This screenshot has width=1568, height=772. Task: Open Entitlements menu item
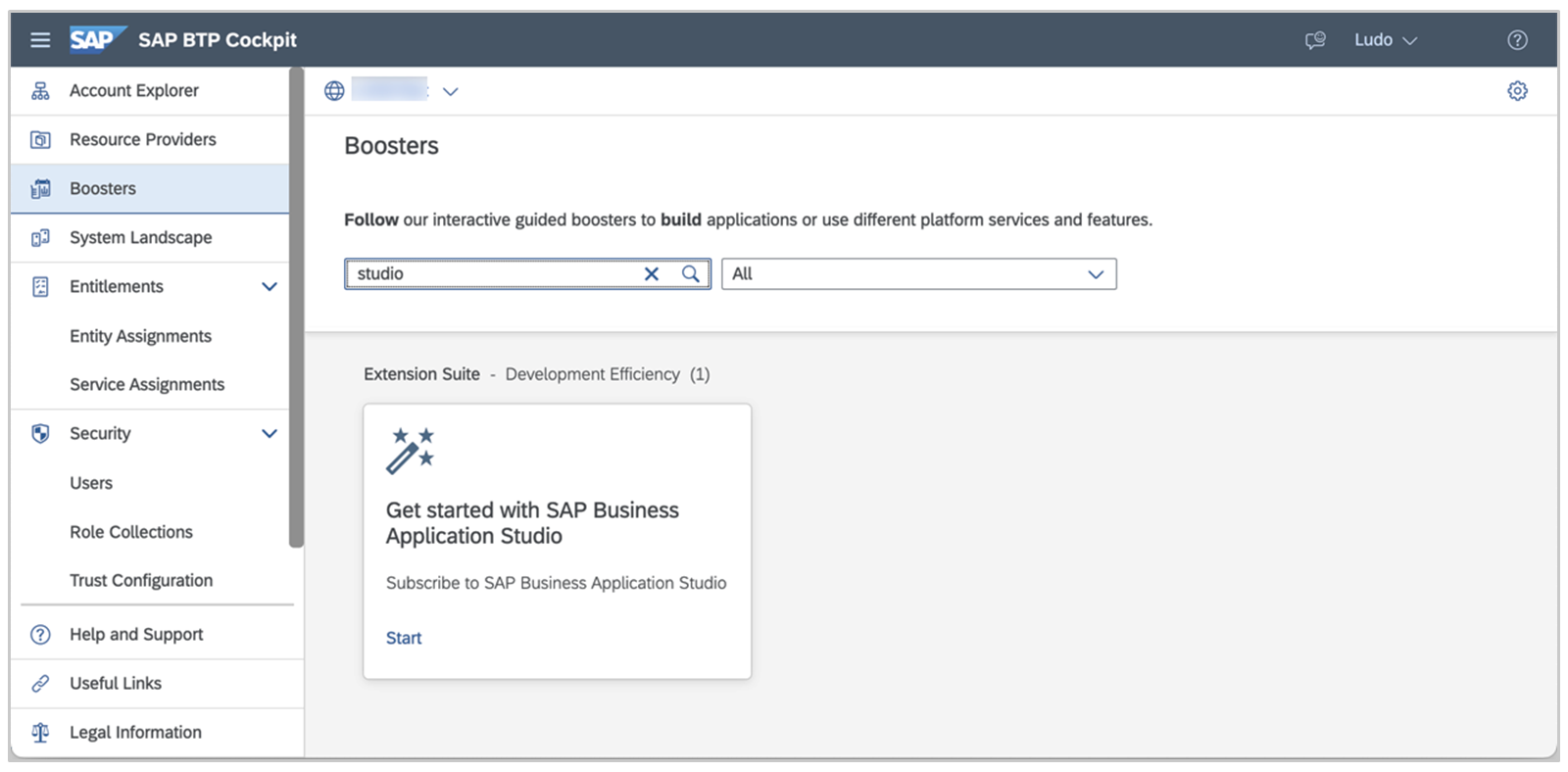click(117, 287)
